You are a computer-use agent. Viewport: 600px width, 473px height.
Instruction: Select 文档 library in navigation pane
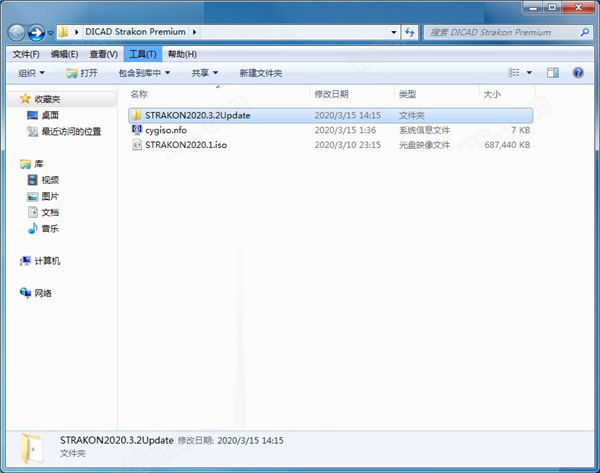(43, 212)
